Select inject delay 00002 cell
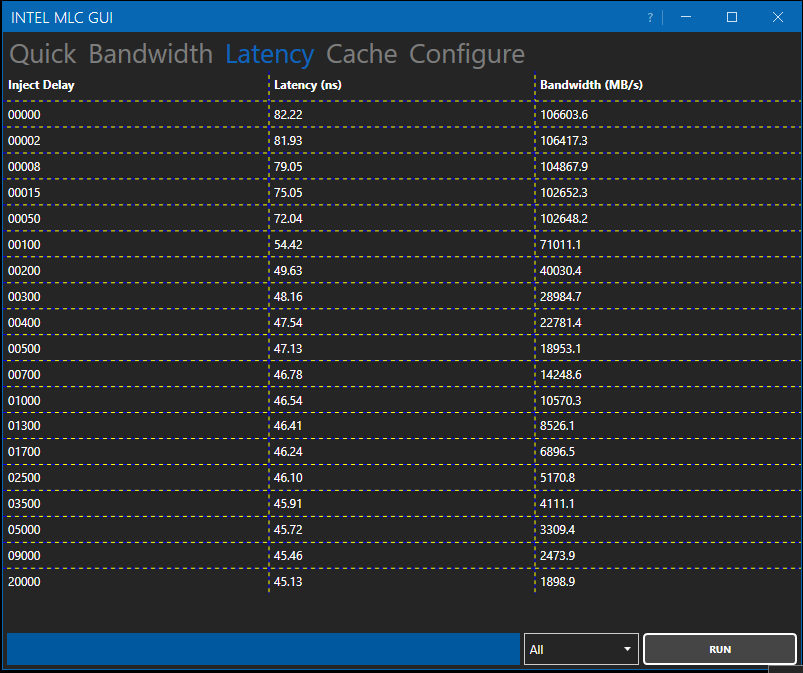 (24, 141)
